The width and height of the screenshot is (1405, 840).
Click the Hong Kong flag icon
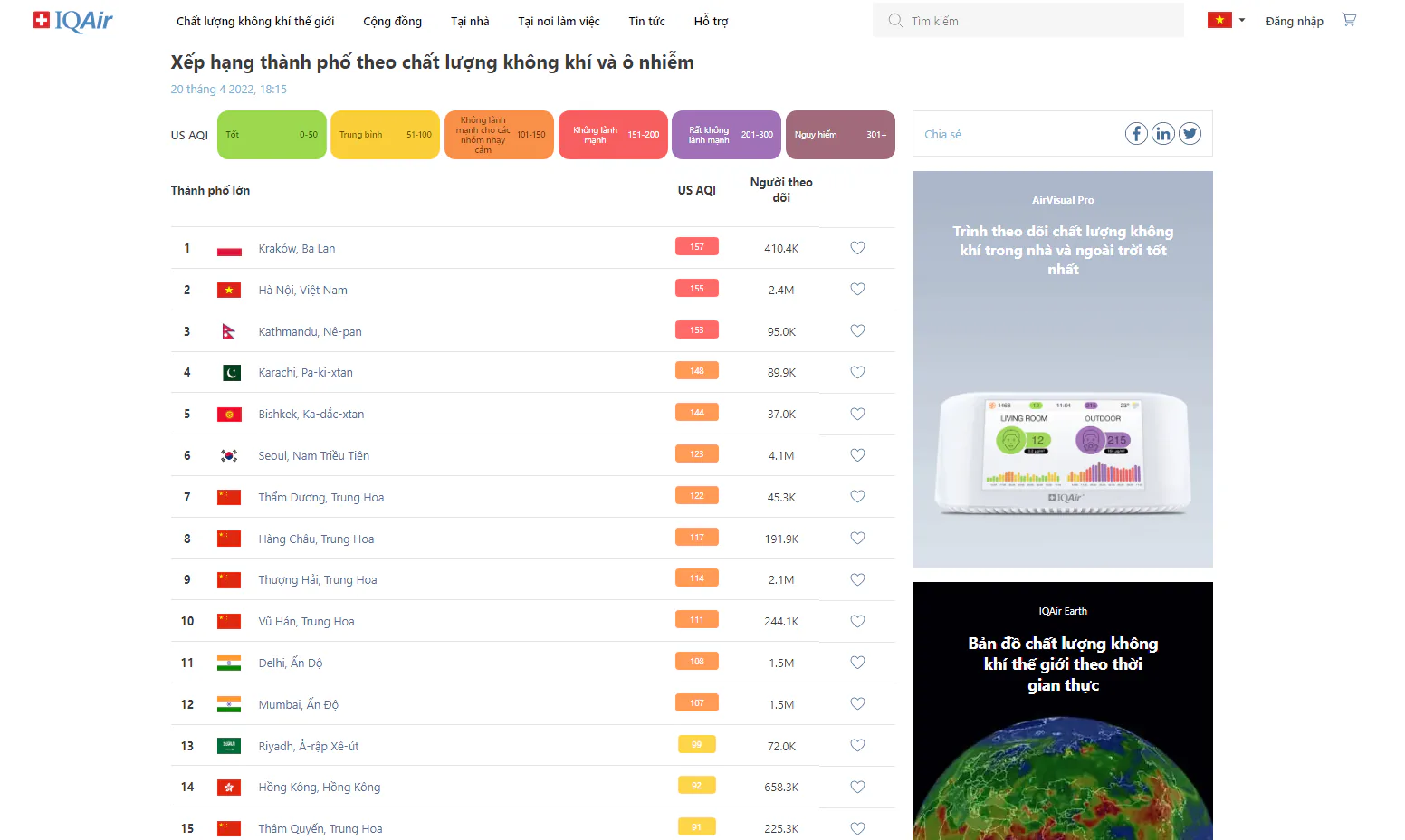[229, 787]
